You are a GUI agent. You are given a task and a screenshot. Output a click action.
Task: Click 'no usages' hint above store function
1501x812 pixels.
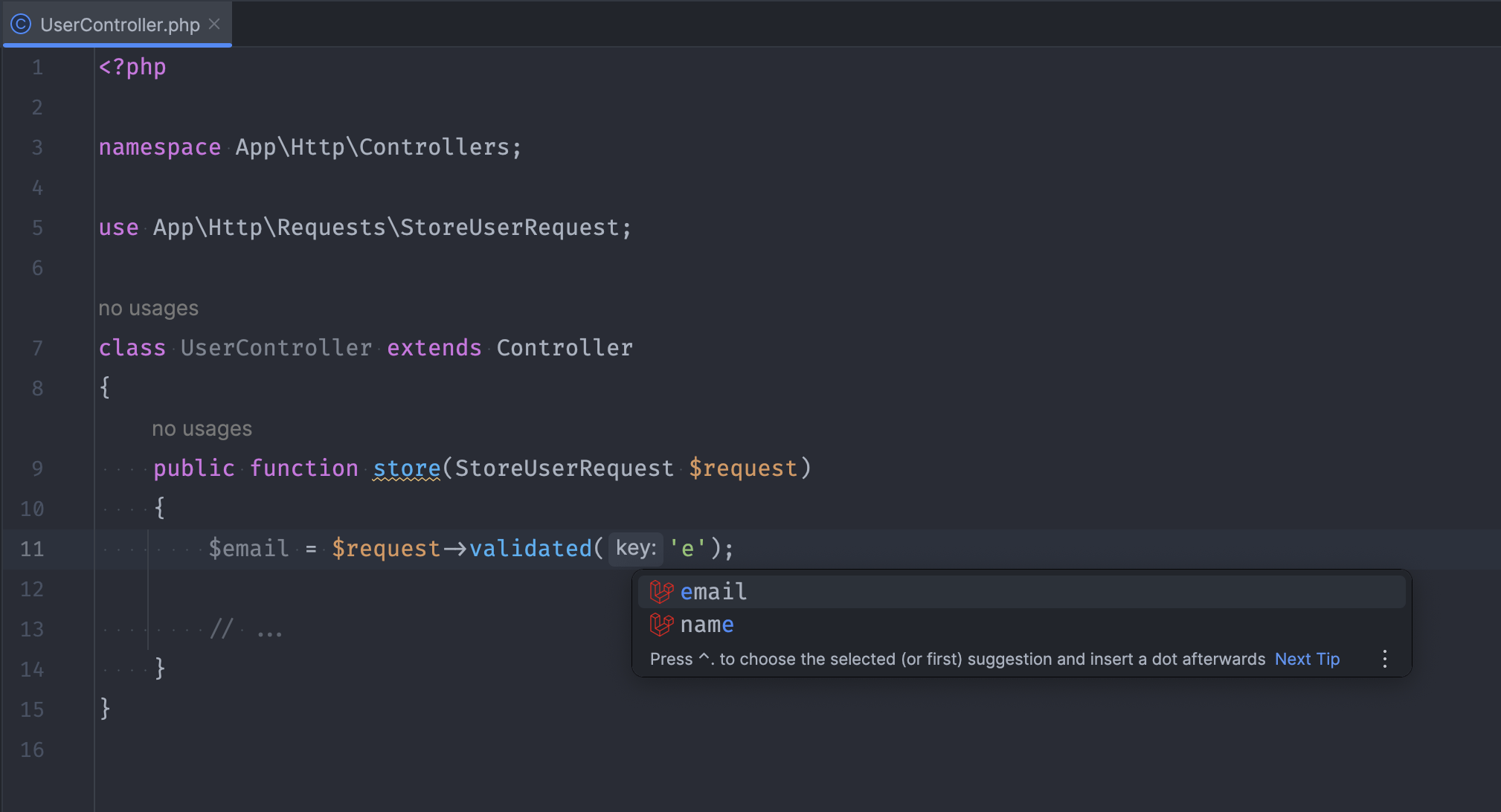pyautogui.click(x=202, y=428)
